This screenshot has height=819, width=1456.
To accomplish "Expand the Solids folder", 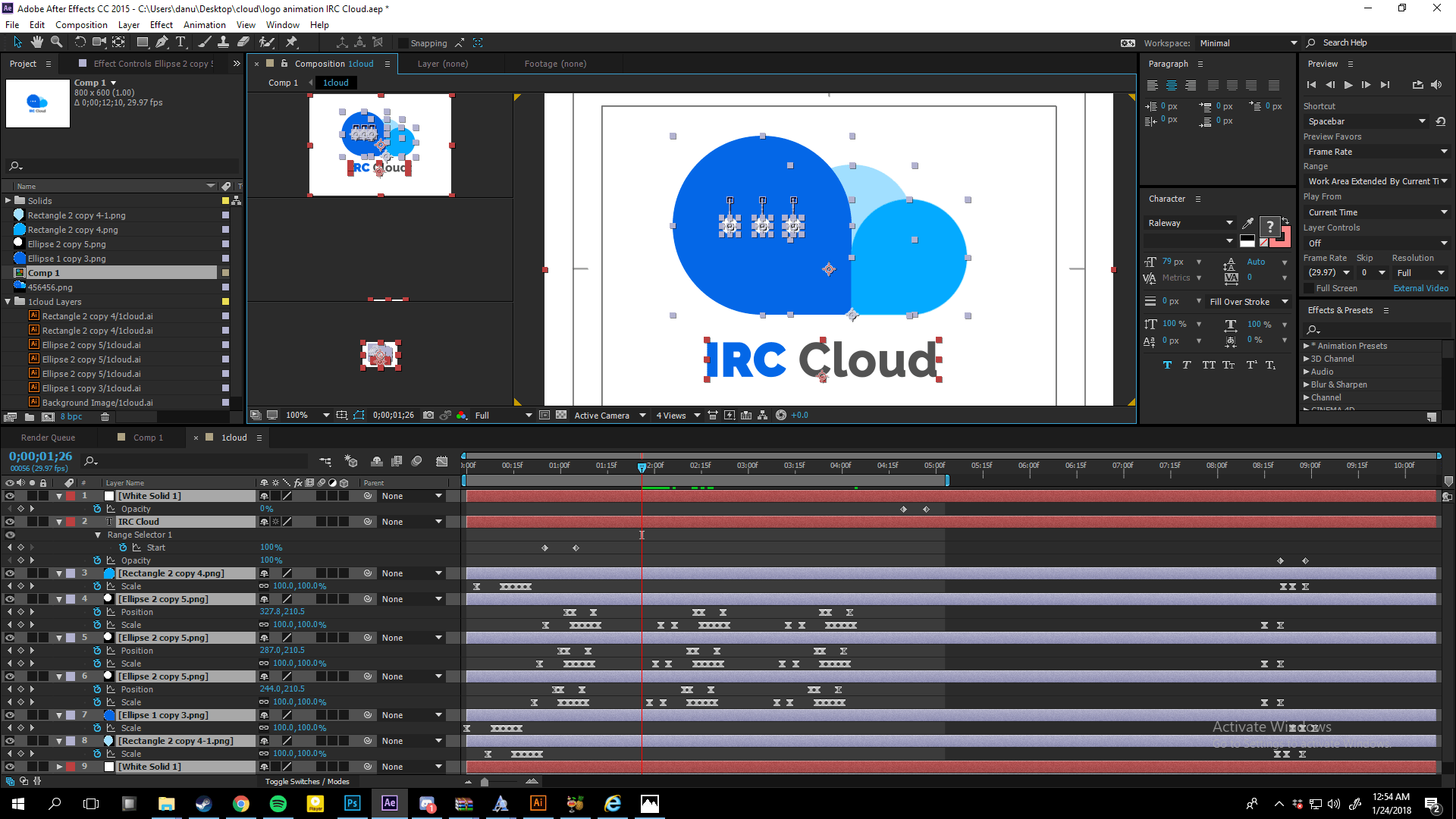I will [x=8, y=201].
